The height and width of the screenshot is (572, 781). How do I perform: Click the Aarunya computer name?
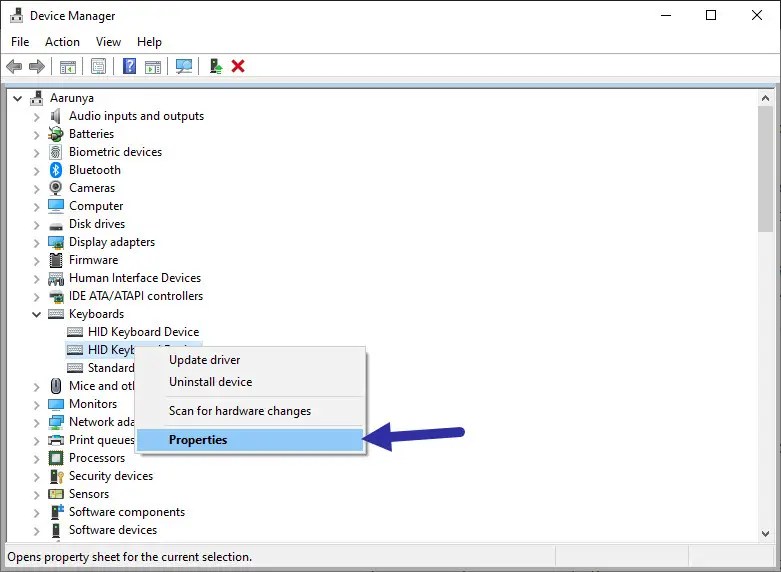tap(72, 98)
